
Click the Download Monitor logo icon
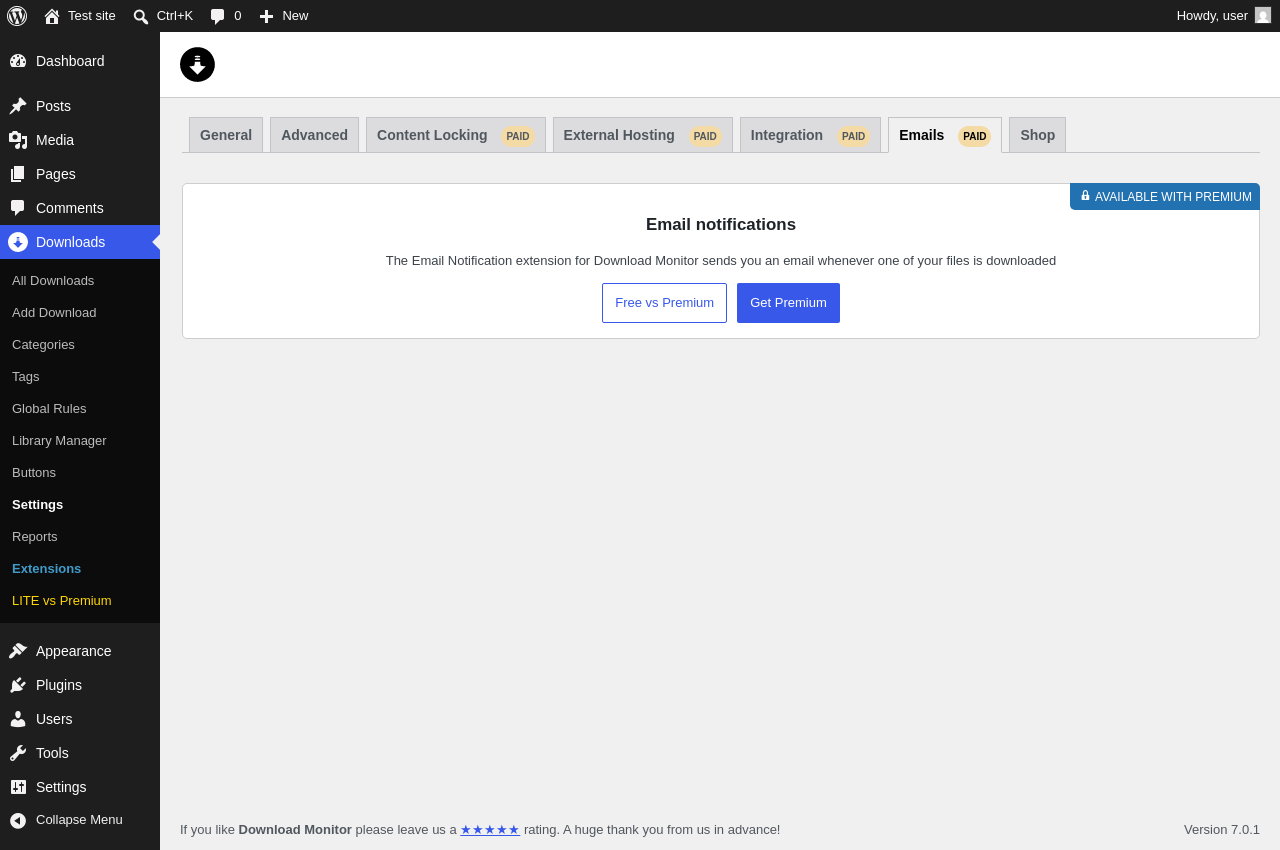coord(197,64)
